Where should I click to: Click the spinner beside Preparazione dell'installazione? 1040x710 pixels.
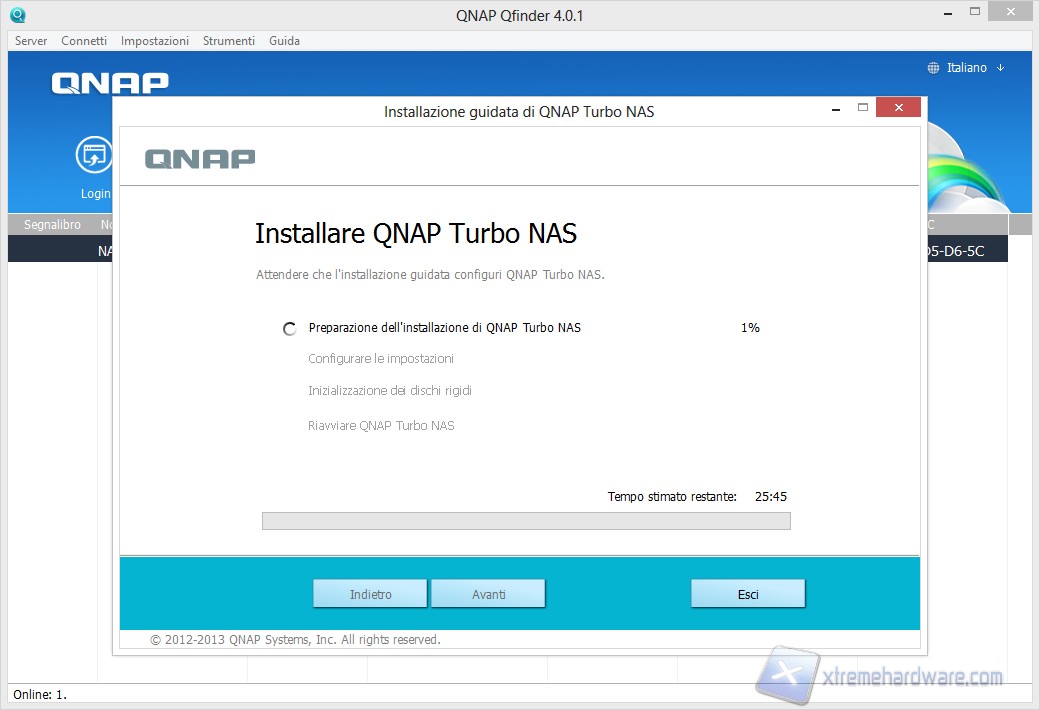(x=290, y=328)
